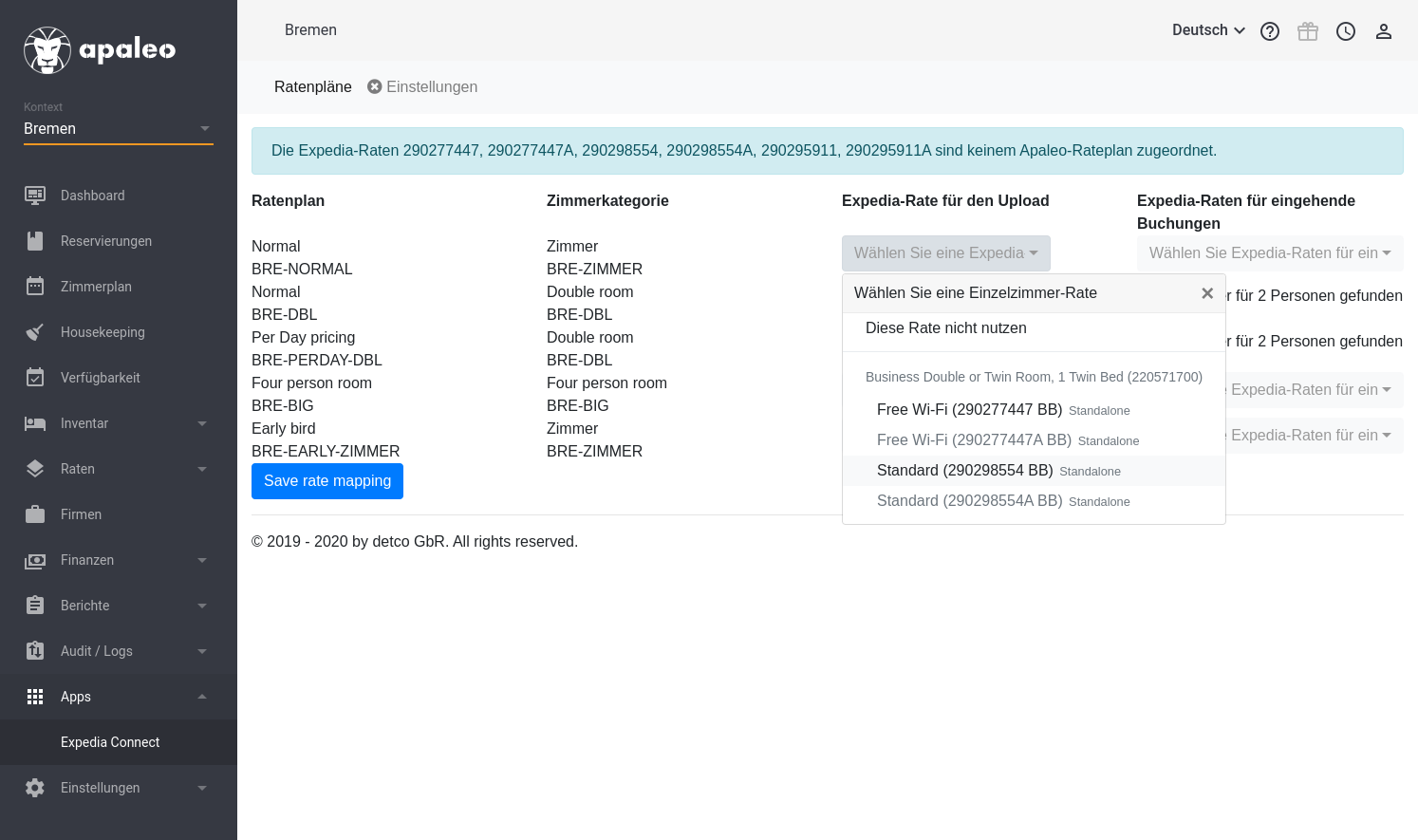Close the Einzelzimmer-Rate dropdown panel
The image size is (1418, 840).
[x=1207, y=293]
